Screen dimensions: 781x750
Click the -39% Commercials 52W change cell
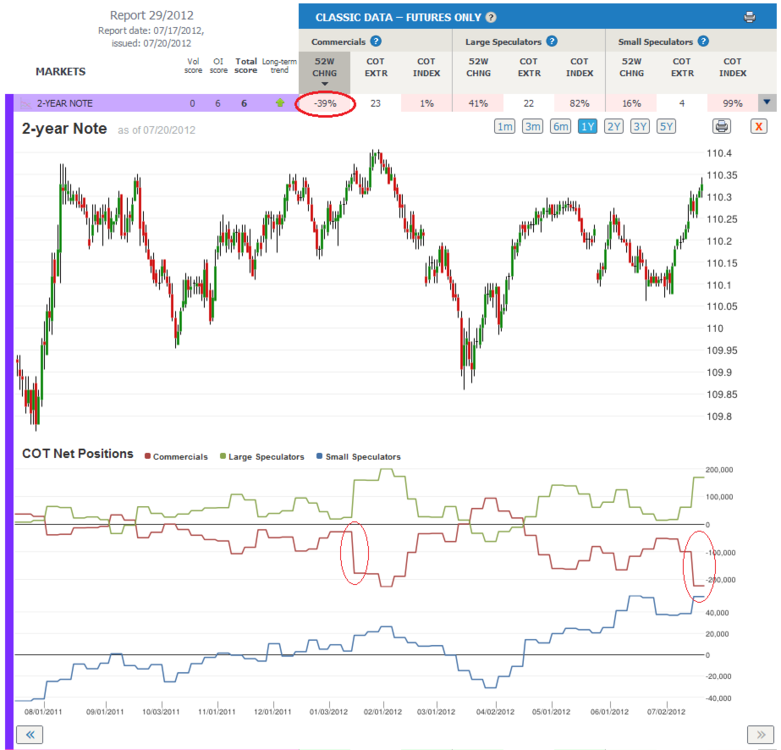click(325, 104)
